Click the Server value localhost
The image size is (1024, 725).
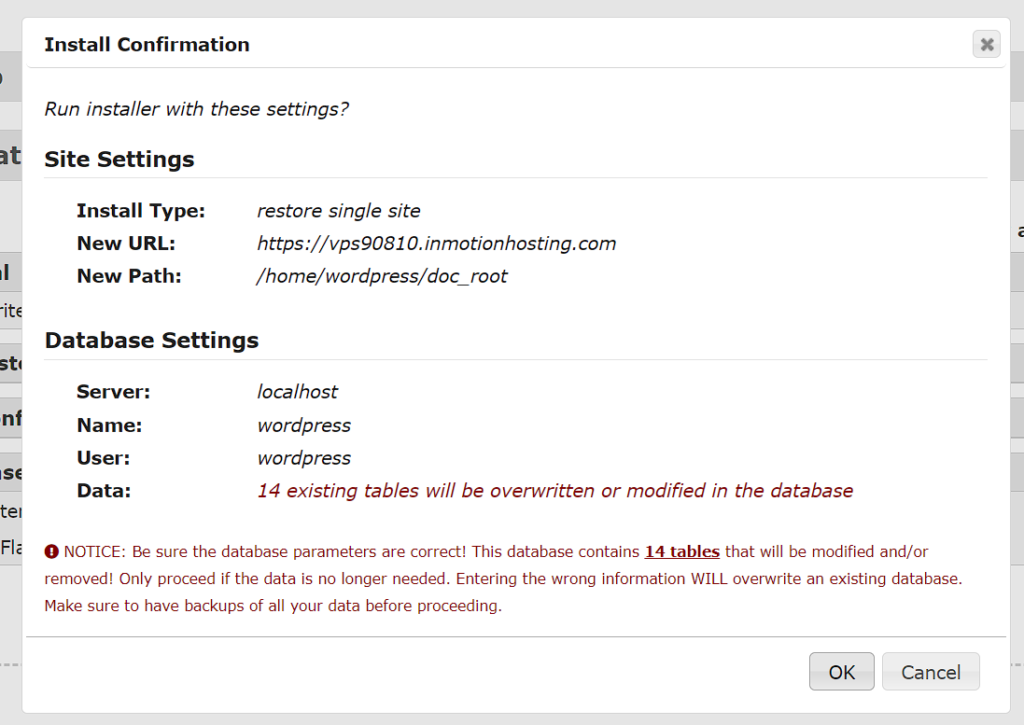[x=297, y=392]
